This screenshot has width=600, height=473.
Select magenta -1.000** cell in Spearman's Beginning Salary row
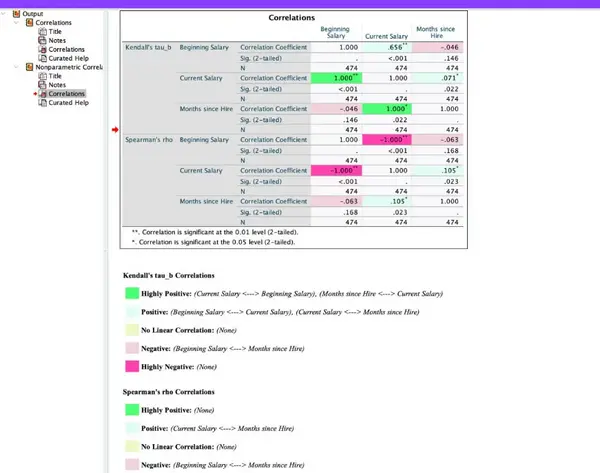click(x=386, y=140)
